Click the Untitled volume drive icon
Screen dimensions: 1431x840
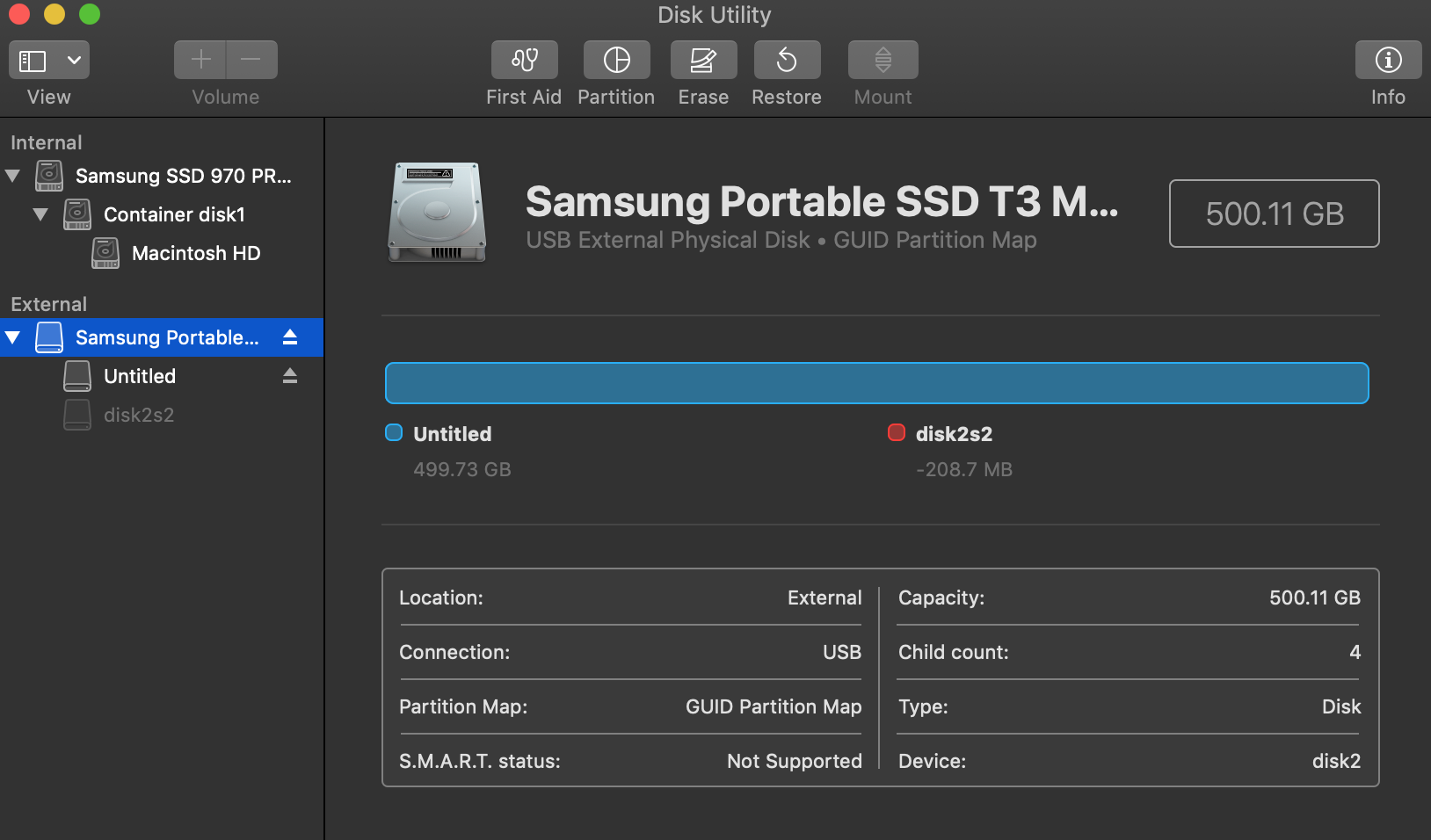coord(77,376)
